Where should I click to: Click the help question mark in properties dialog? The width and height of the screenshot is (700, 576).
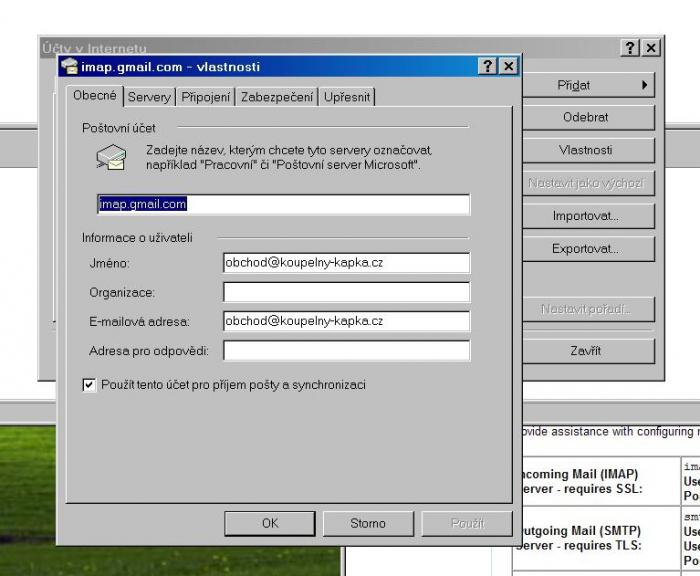tap(487, 66)
